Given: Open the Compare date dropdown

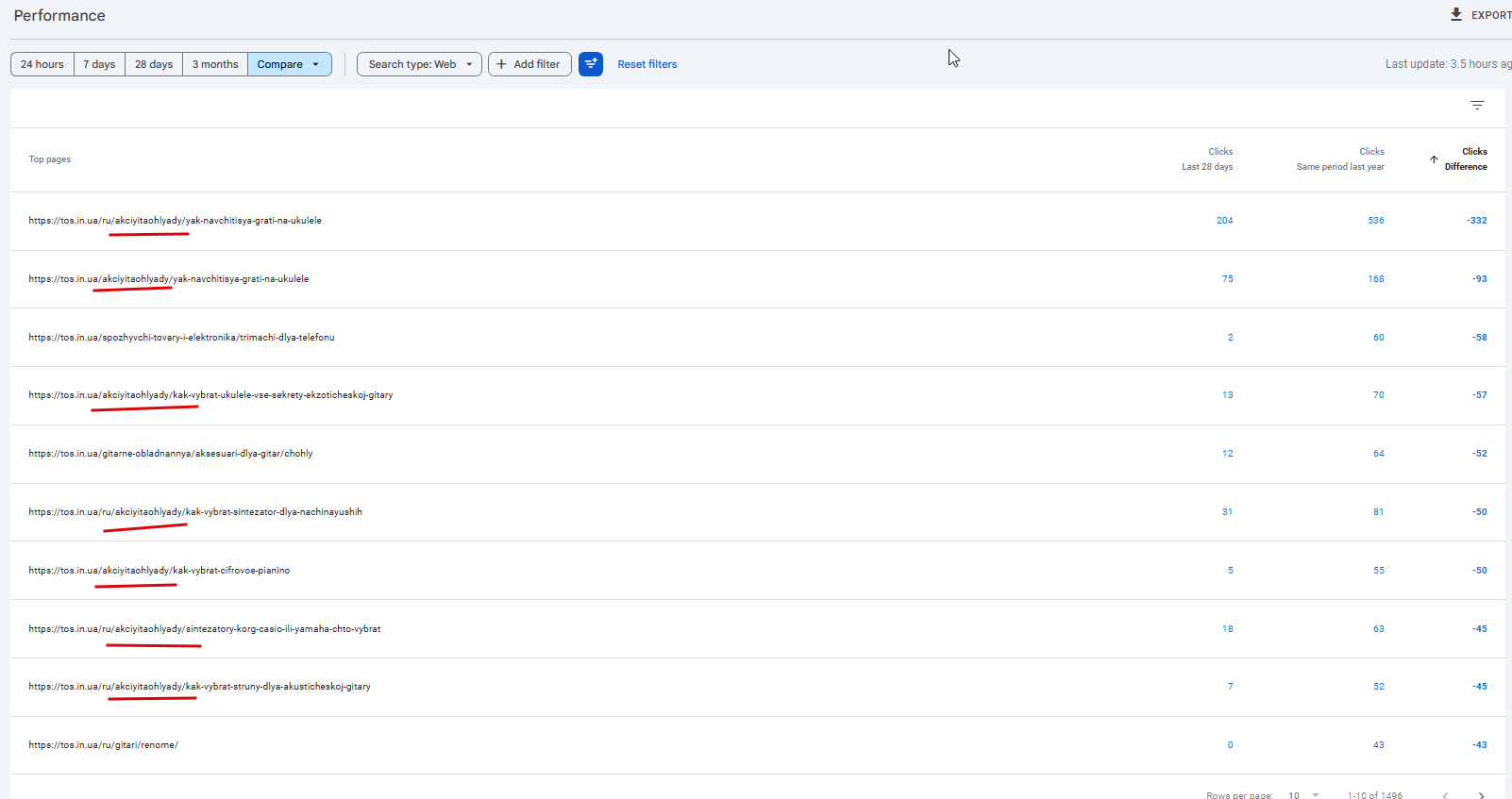Looking at the screenshot, I should (x=290, y=64).
